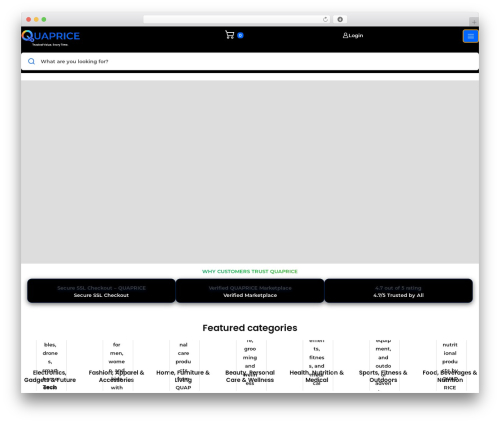This screenshot has width=500, height=423.
Task: Open a new browser tab with plus
Action: tap(474, 22)
